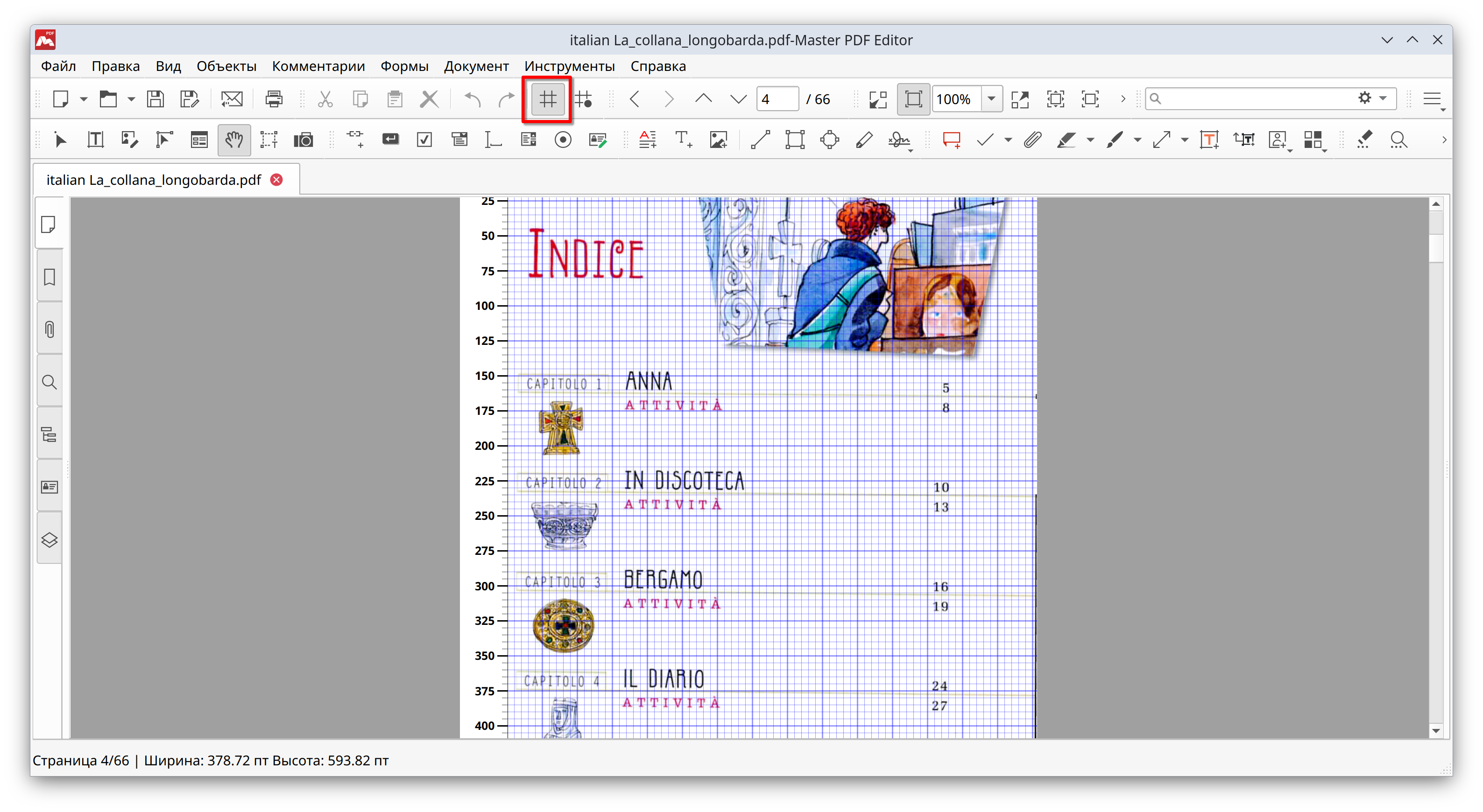The height and width of the screenshot is (812, 1483).
Task: Expand the brush tool dropdown arrow
Action: (1137, 140)
